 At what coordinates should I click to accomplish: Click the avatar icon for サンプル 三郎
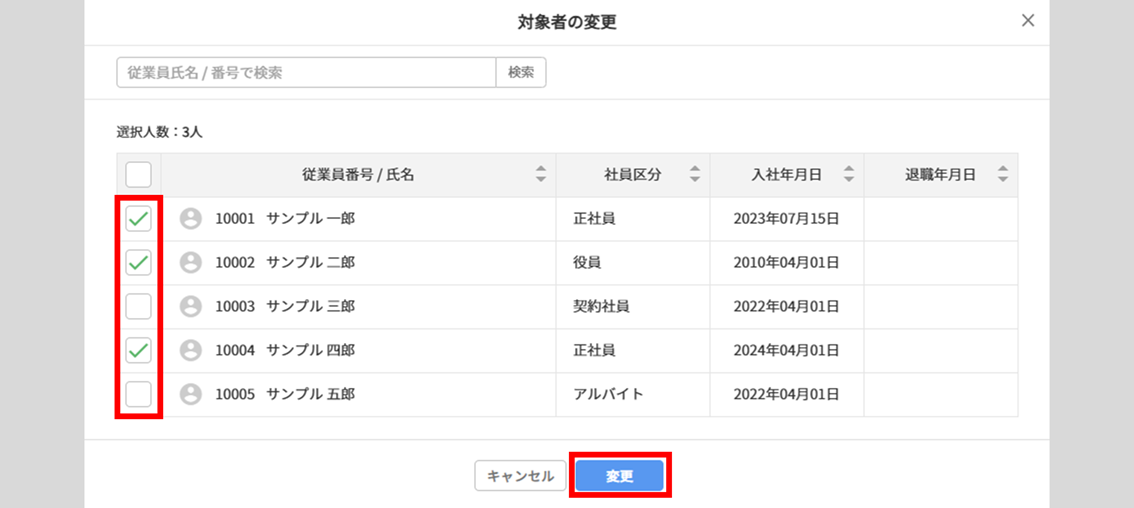tap(190, 306)
